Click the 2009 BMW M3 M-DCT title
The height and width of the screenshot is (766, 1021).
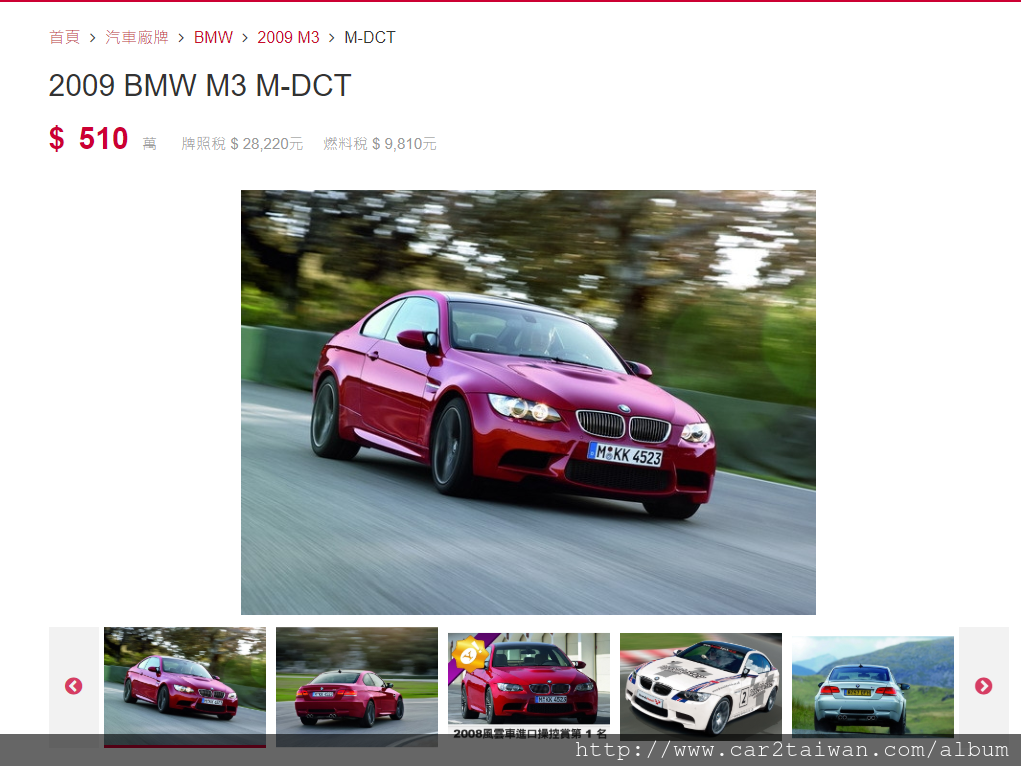[198, 86]
